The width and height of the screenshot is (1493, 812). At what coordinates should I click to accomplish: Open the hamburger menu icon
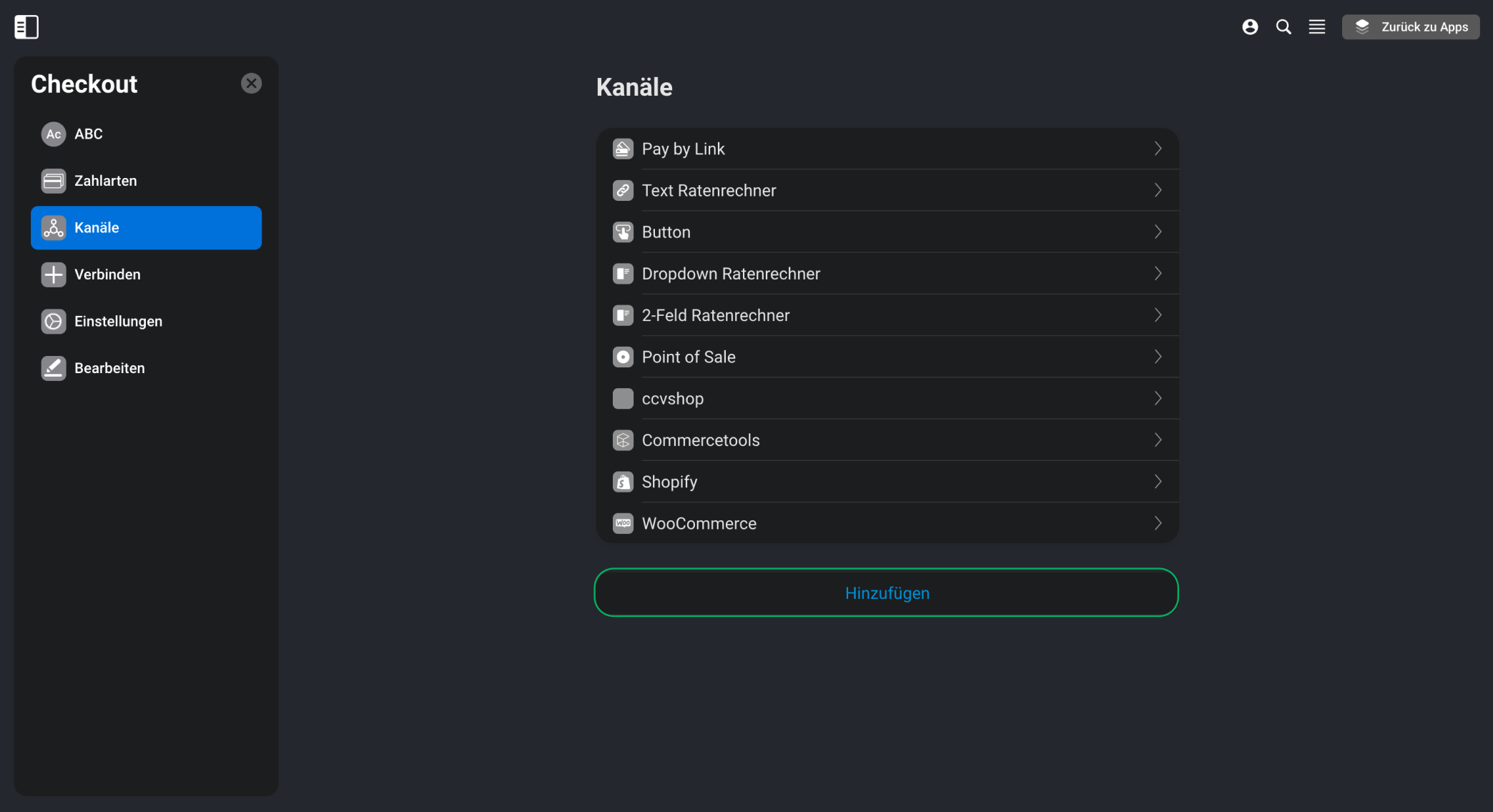coord(1317,27)
